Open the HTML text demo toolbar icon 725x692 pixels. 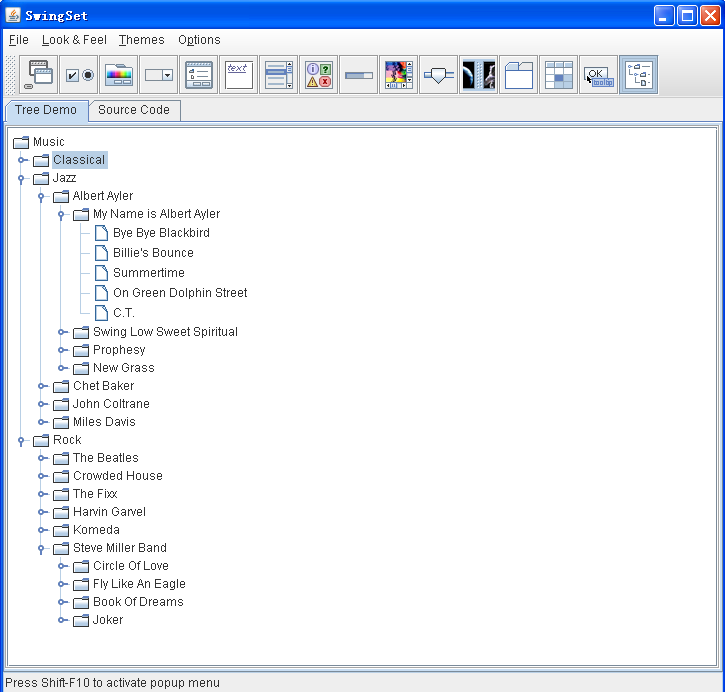pyautogui.click(x=239, y=75)
